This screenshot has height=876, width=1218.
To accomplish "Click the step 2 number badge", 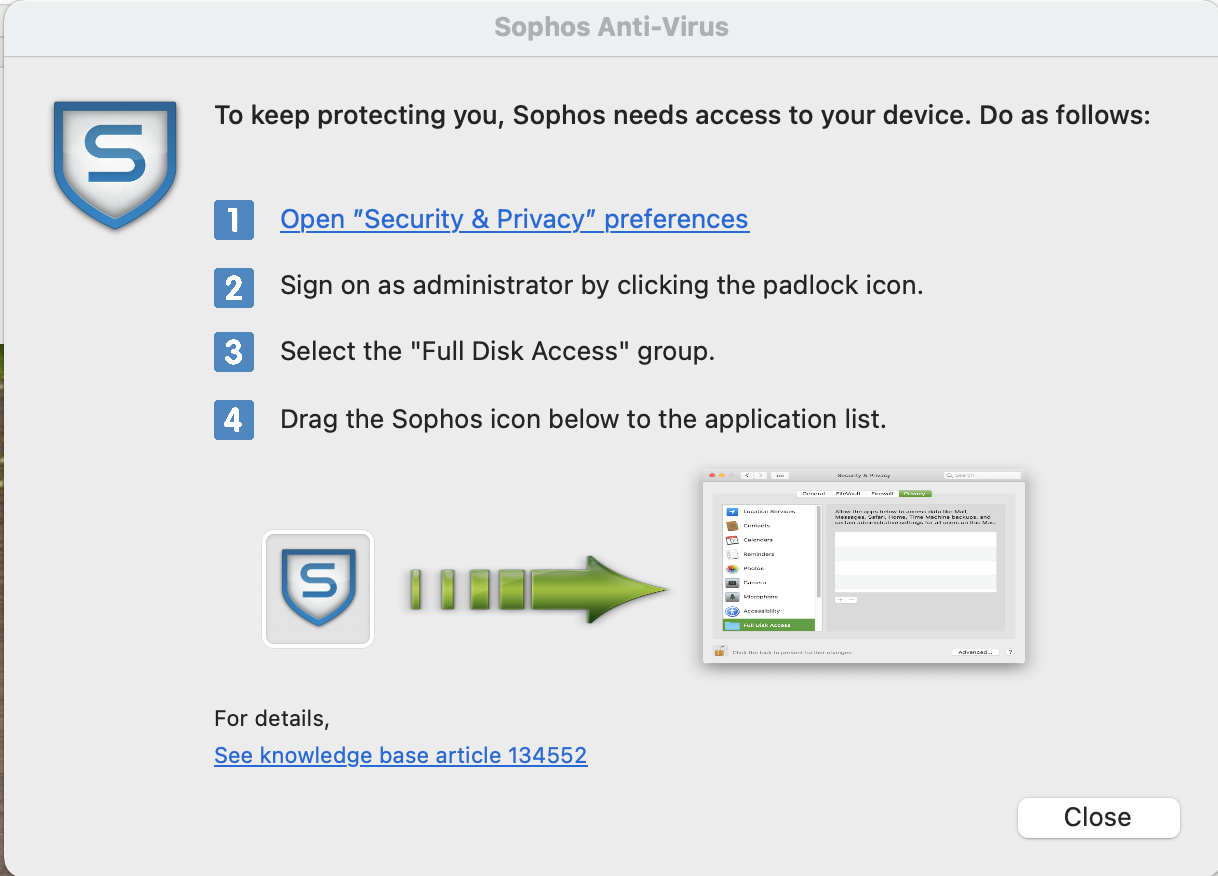I will tap(233, 287).
